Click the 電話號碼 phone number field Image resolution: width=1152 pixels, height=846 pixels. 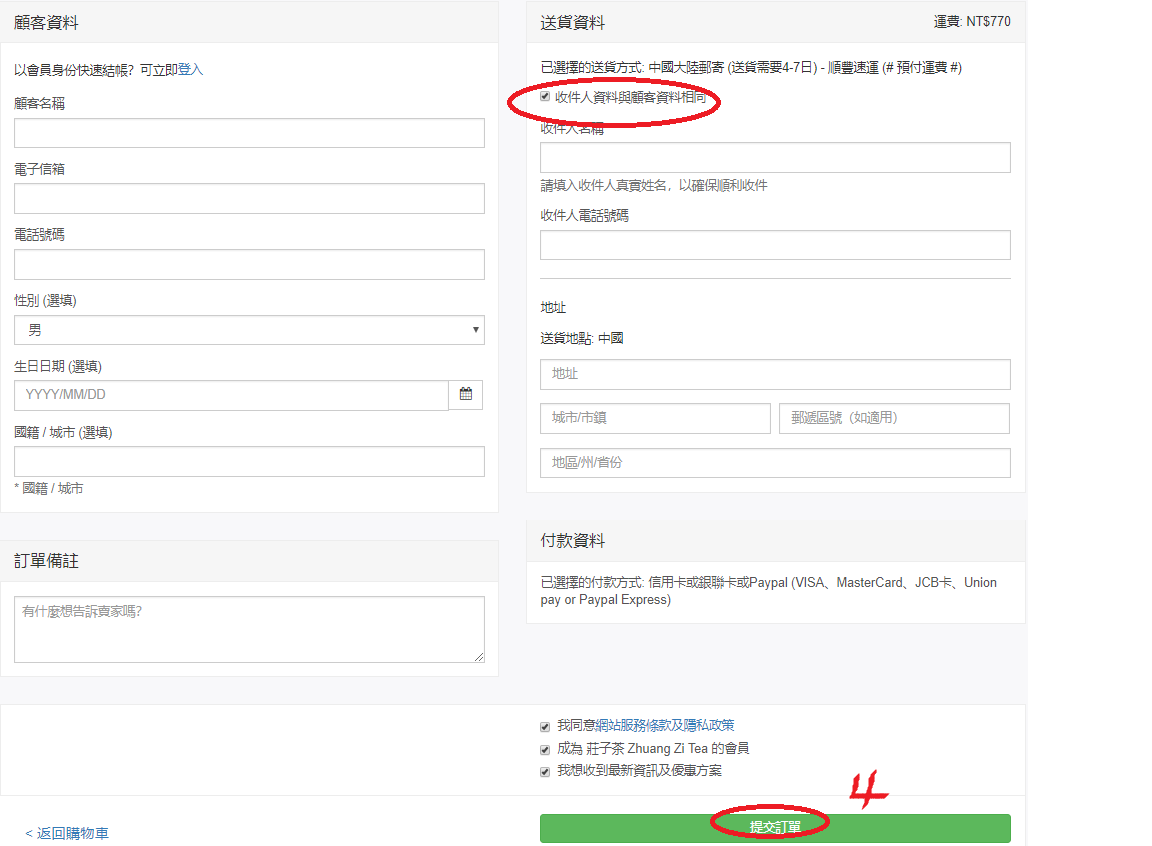[249, 264]
